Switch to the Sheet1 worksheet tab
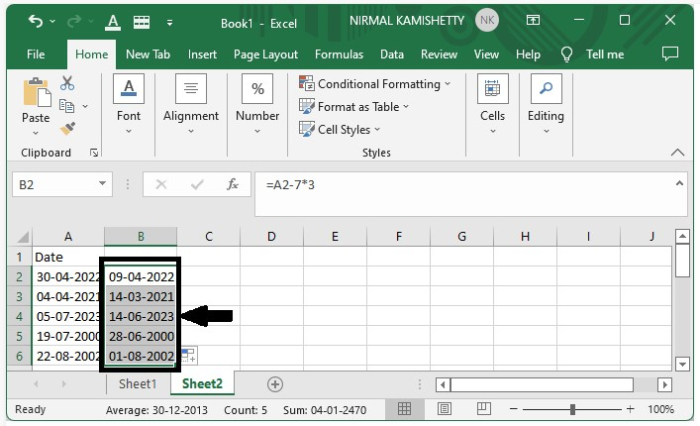 (138, 384)
